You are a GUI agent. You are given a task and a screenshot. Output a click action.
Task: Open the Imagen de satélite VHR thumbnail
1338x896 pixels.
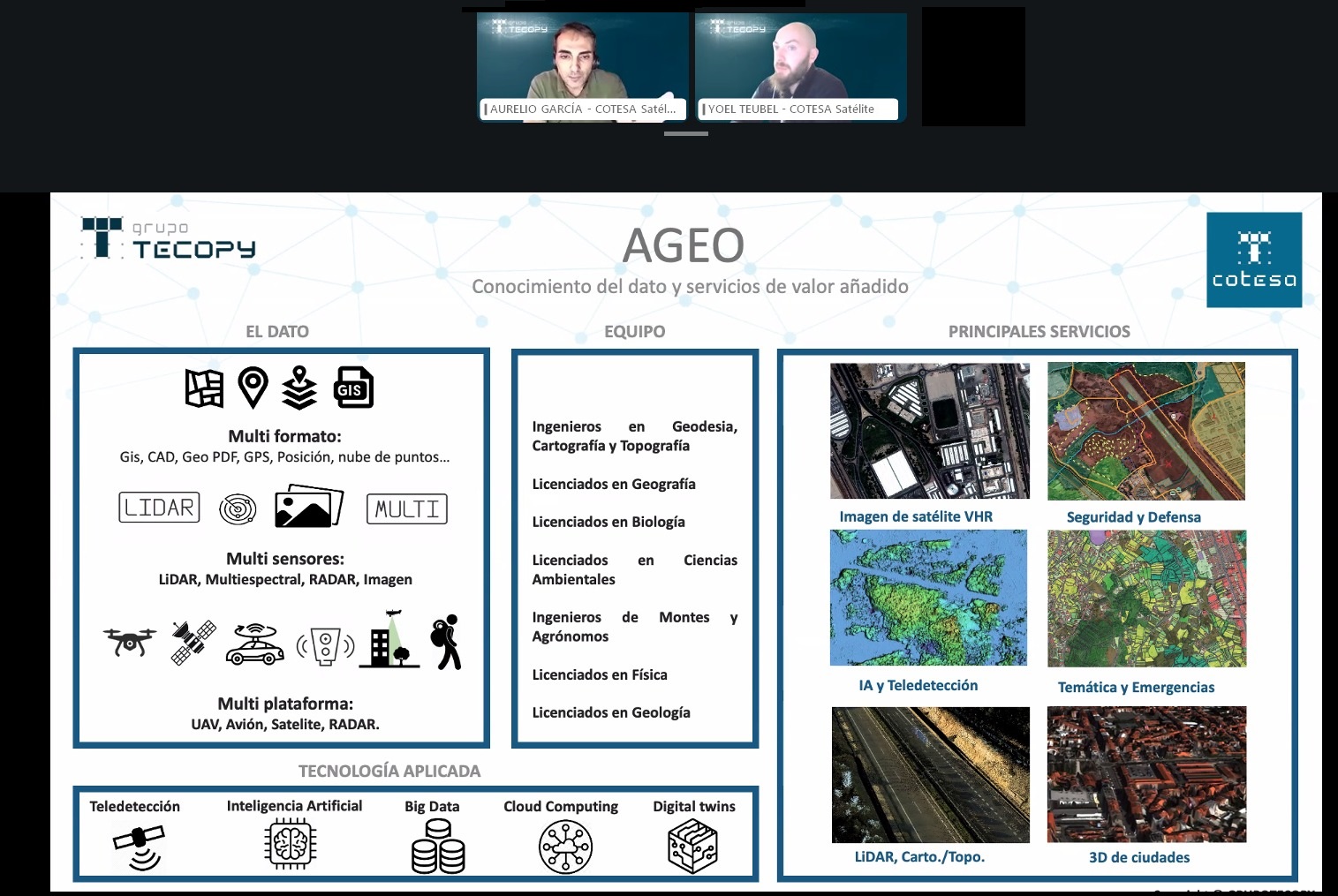pyautogui.click(x=930, y=431)
